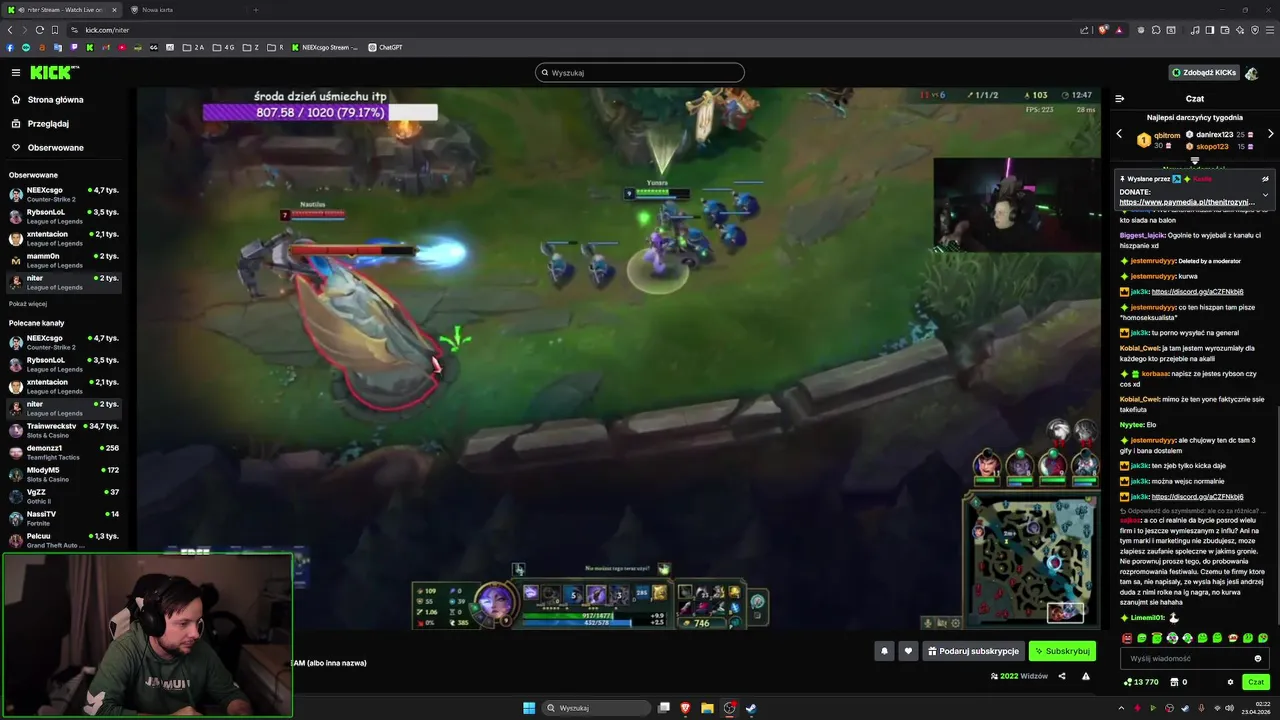Open Obserwowane in sidebar

(48, 148)
